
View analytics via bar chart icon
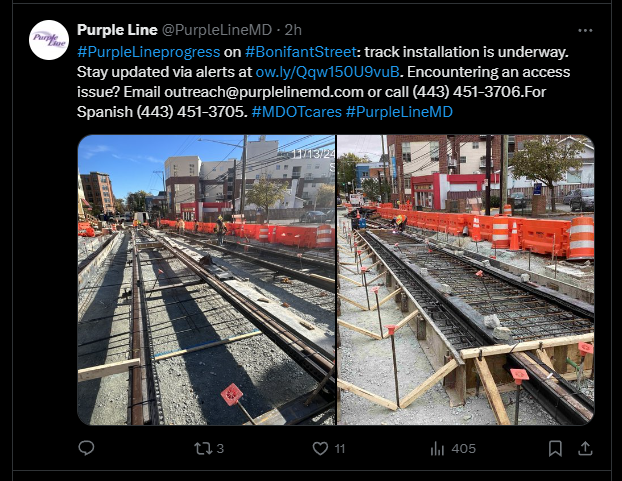click(x=437, y=448)
